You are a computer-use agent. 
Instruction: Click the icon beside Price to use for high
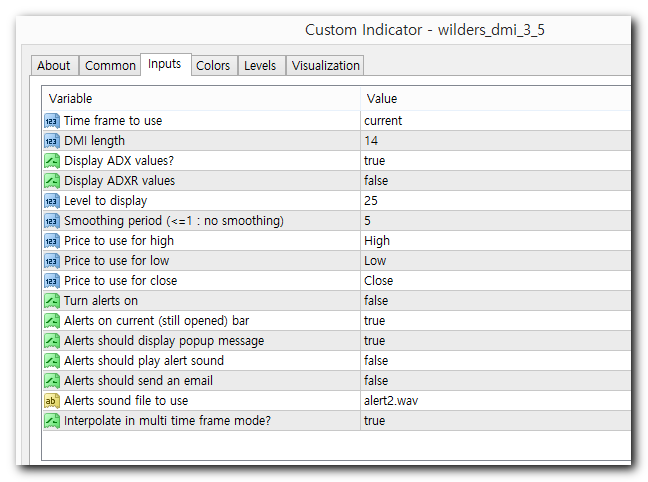click(x=52, y=241)
